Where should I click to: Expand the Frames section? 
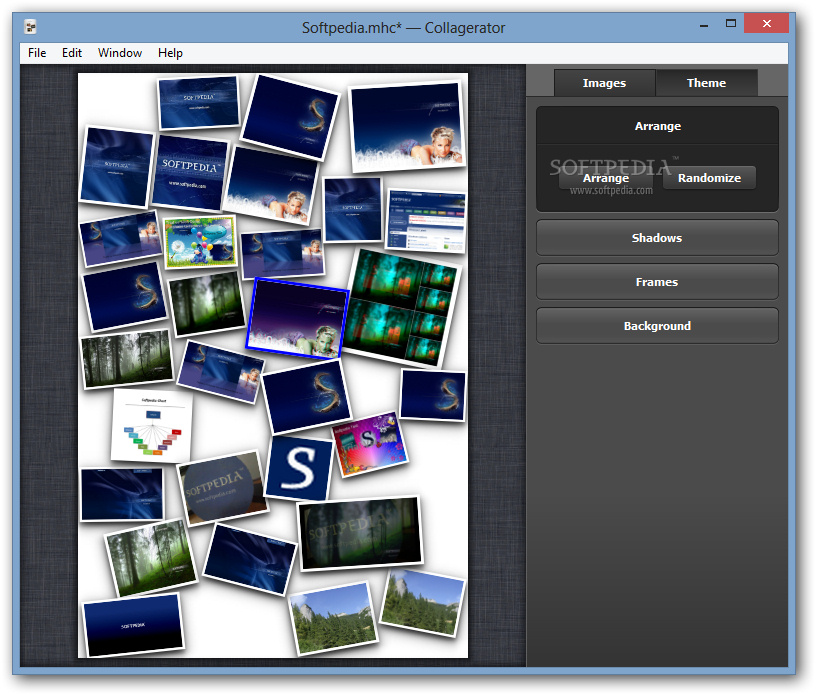[x=657, y=282]
